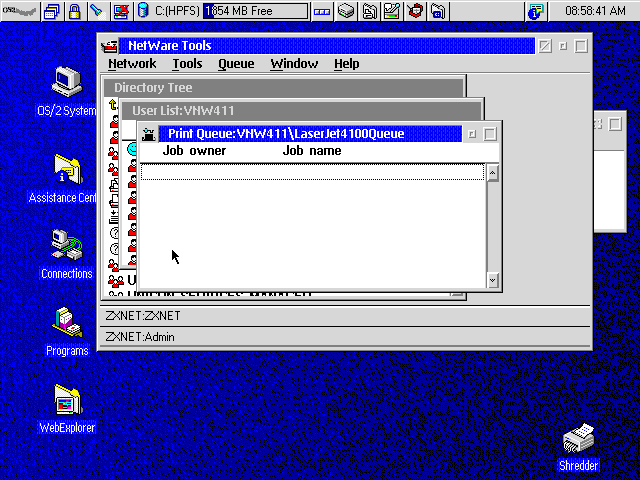
Task: Select the empty dotted first row in Print Queue
Action: [x=313, y=172]
